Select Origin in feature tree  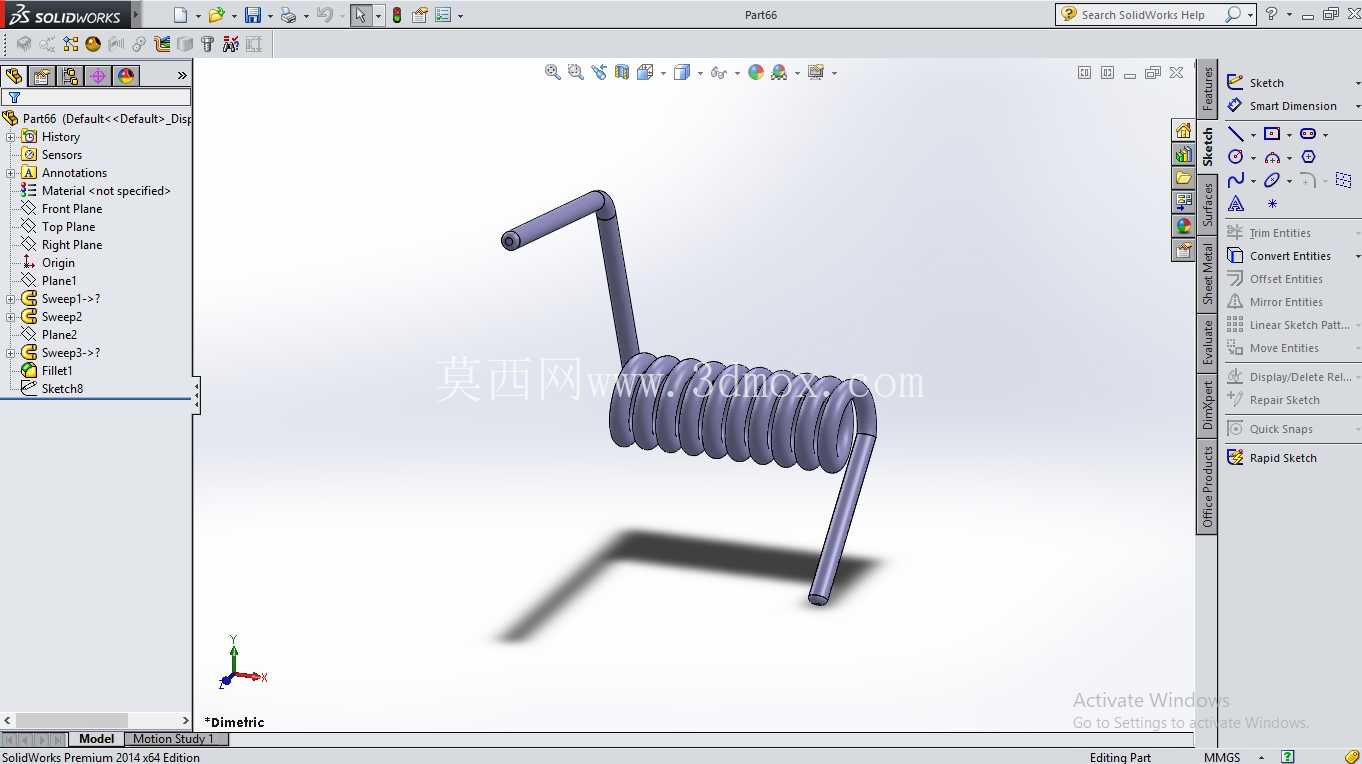point(58,263)
